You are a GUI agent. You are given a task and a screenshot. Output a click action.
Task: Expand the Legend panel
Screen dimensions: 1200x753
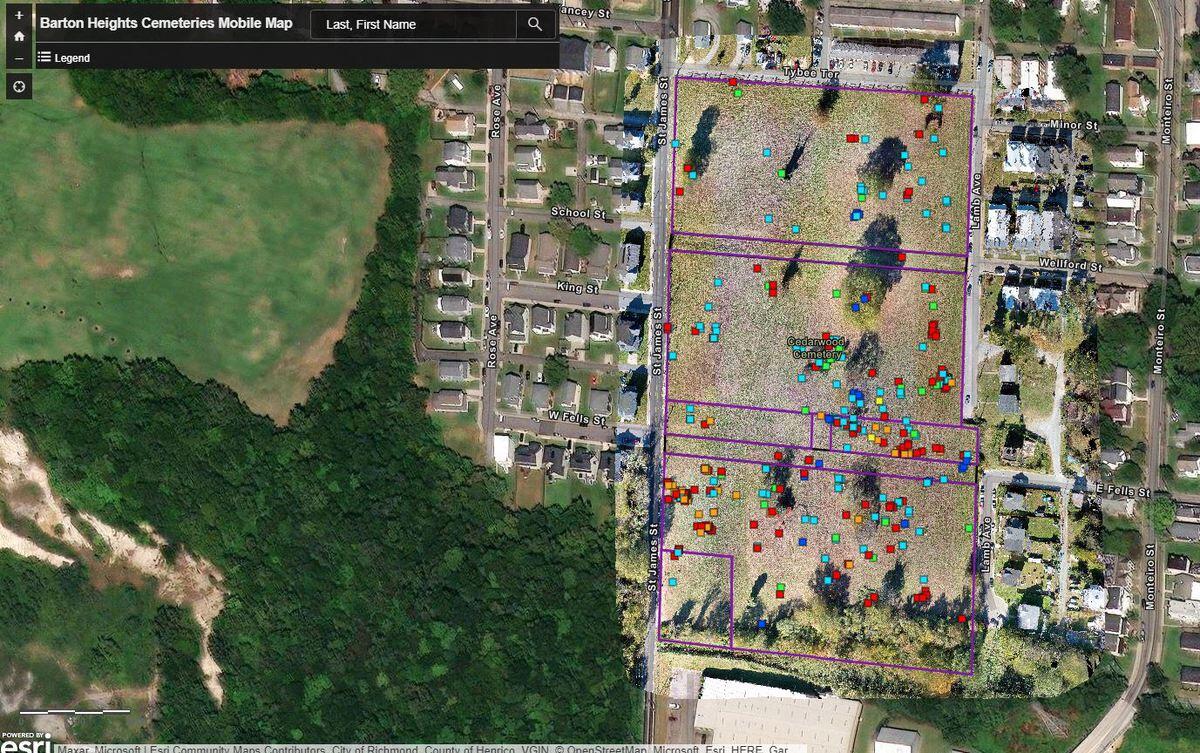pyautogui.click(x=71, y=58)
